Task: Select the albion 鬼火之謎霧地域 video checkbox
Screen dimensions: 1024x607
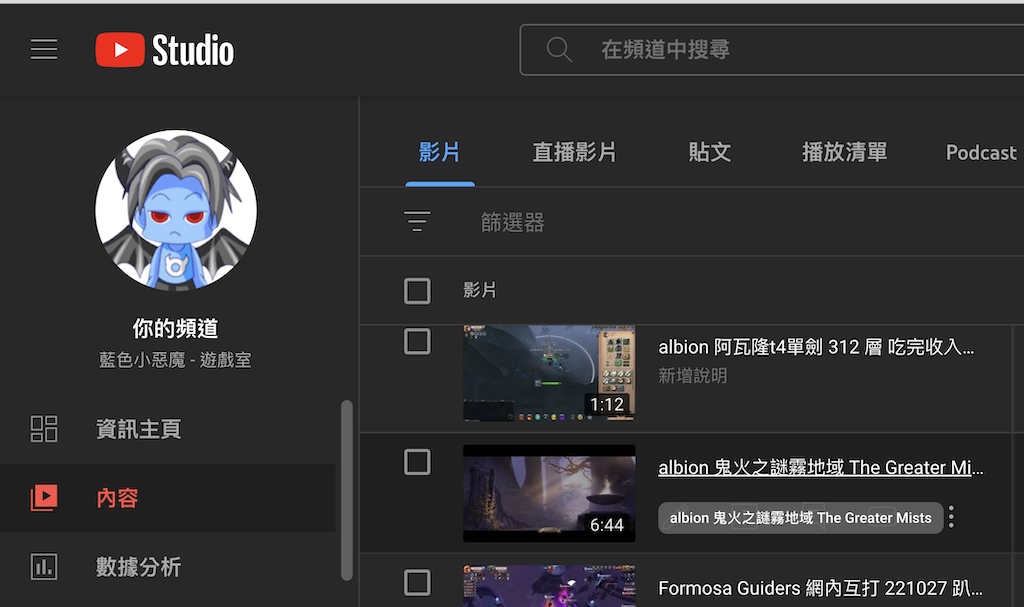Action: [417, 462]
